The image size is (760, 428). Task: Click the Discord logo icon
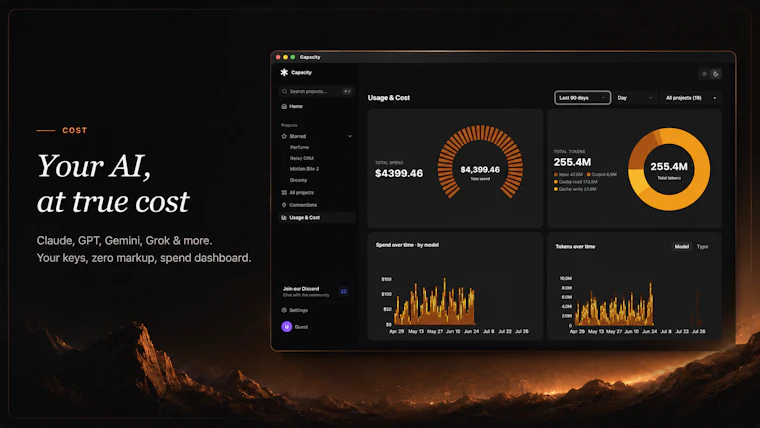[x=344, y=291]
